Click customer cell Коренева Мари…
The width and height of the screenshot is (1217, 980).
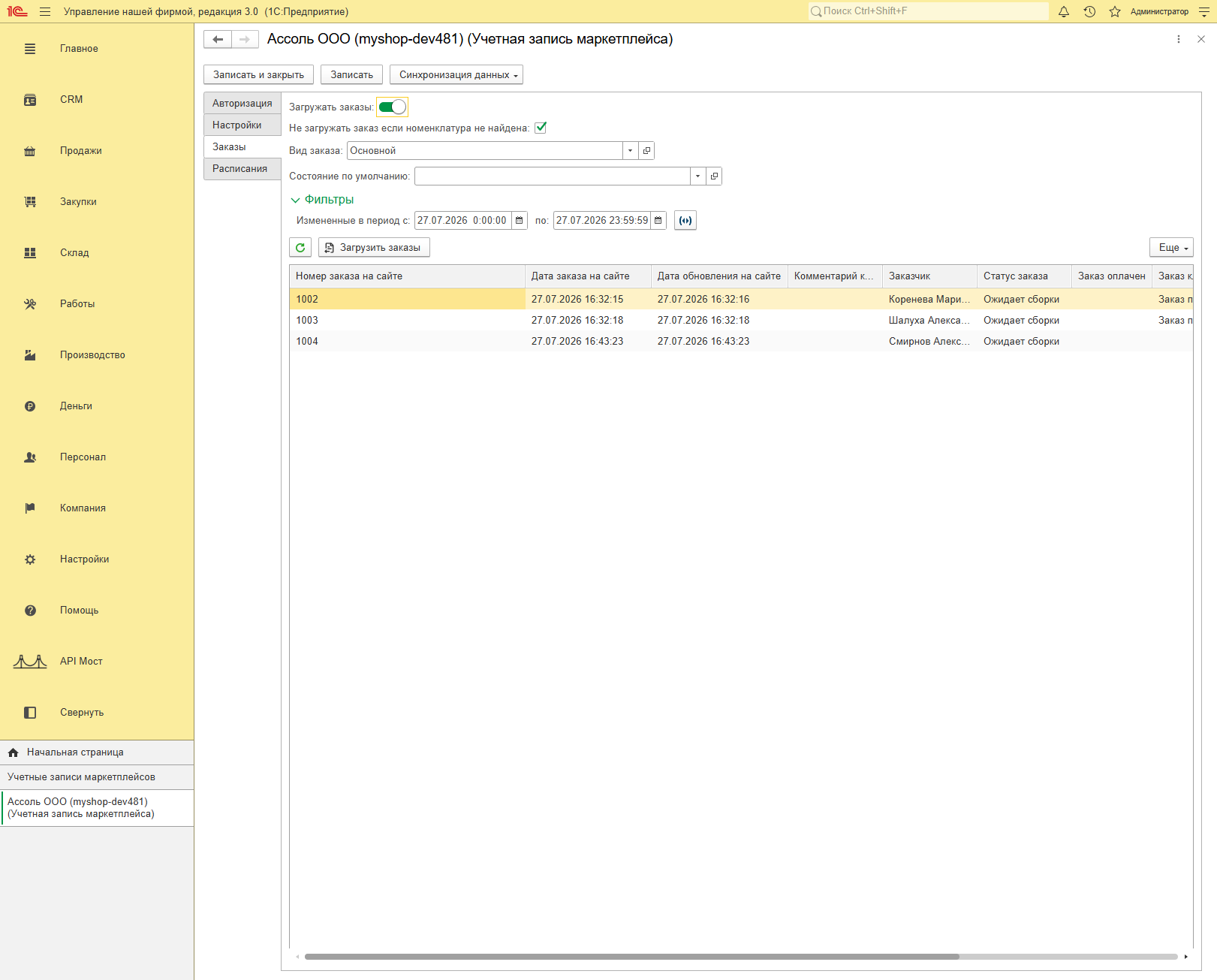point(929,299)
